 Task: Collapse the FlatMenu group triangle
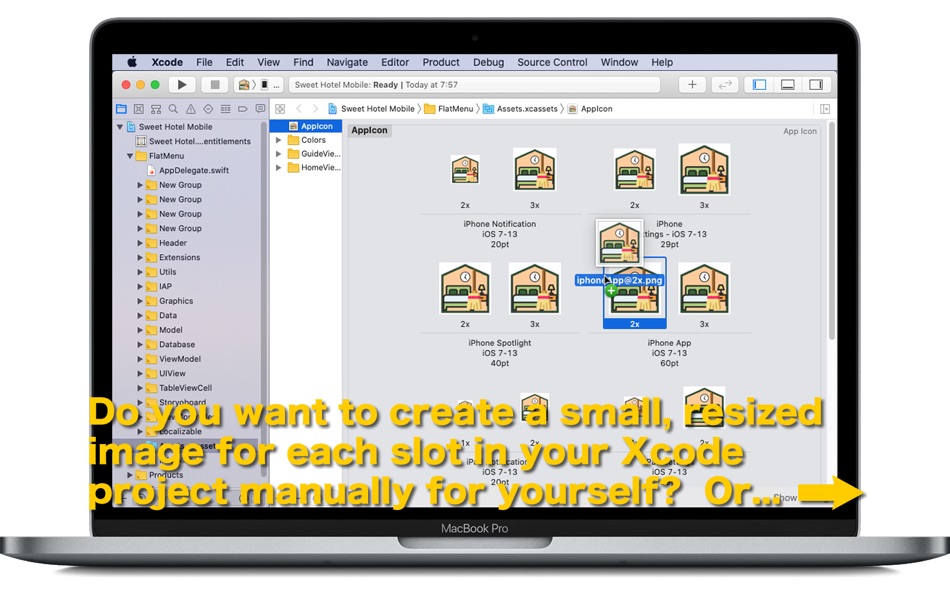[130, 156]
